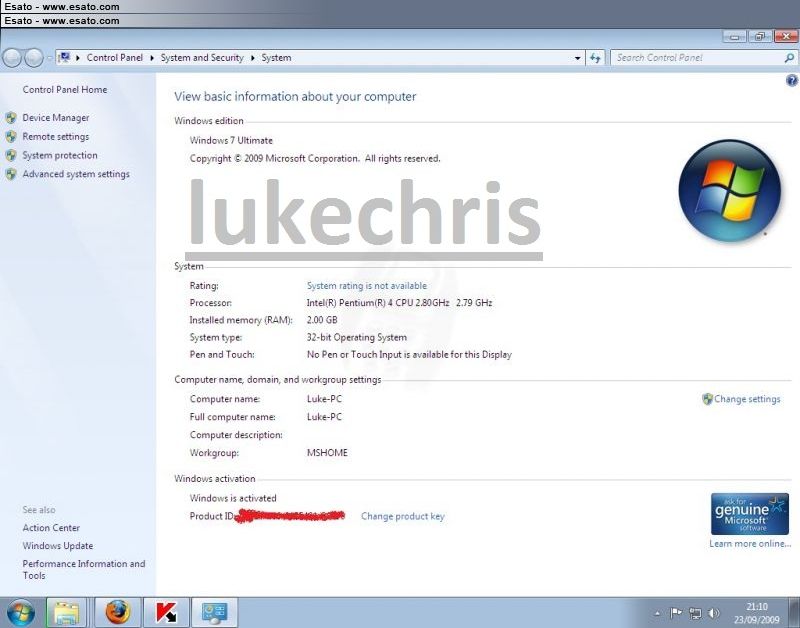
Task: Expand the arrow before Control Panel breadcrumb
Action: [78, 58]
